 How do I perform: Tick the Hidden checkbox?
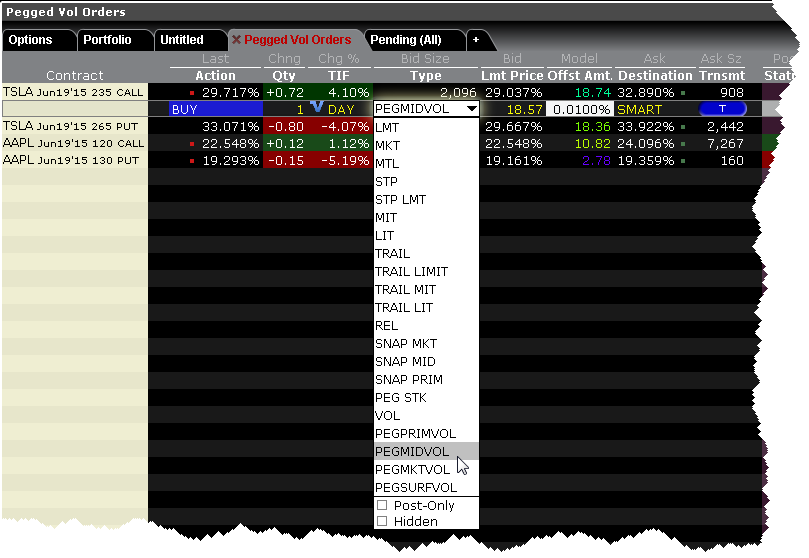tap(382, 522)
